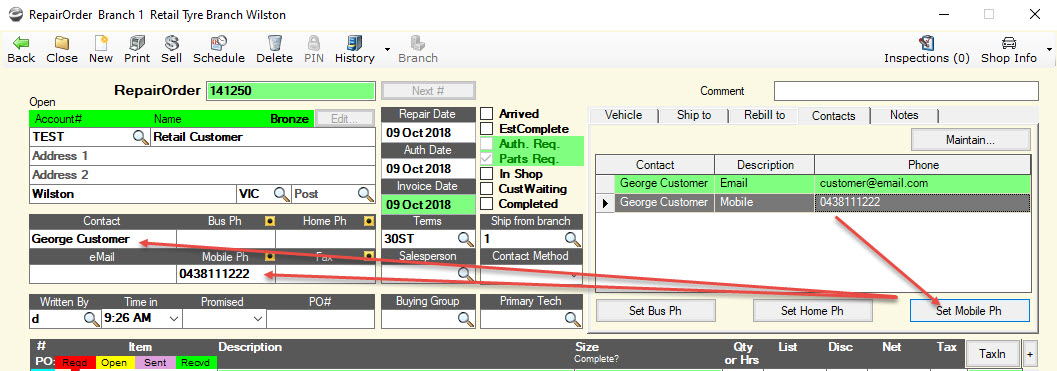Click the account number search magnifier
Image resolution: width=1057 pixels, height=371 pixels.
(140, 137)
